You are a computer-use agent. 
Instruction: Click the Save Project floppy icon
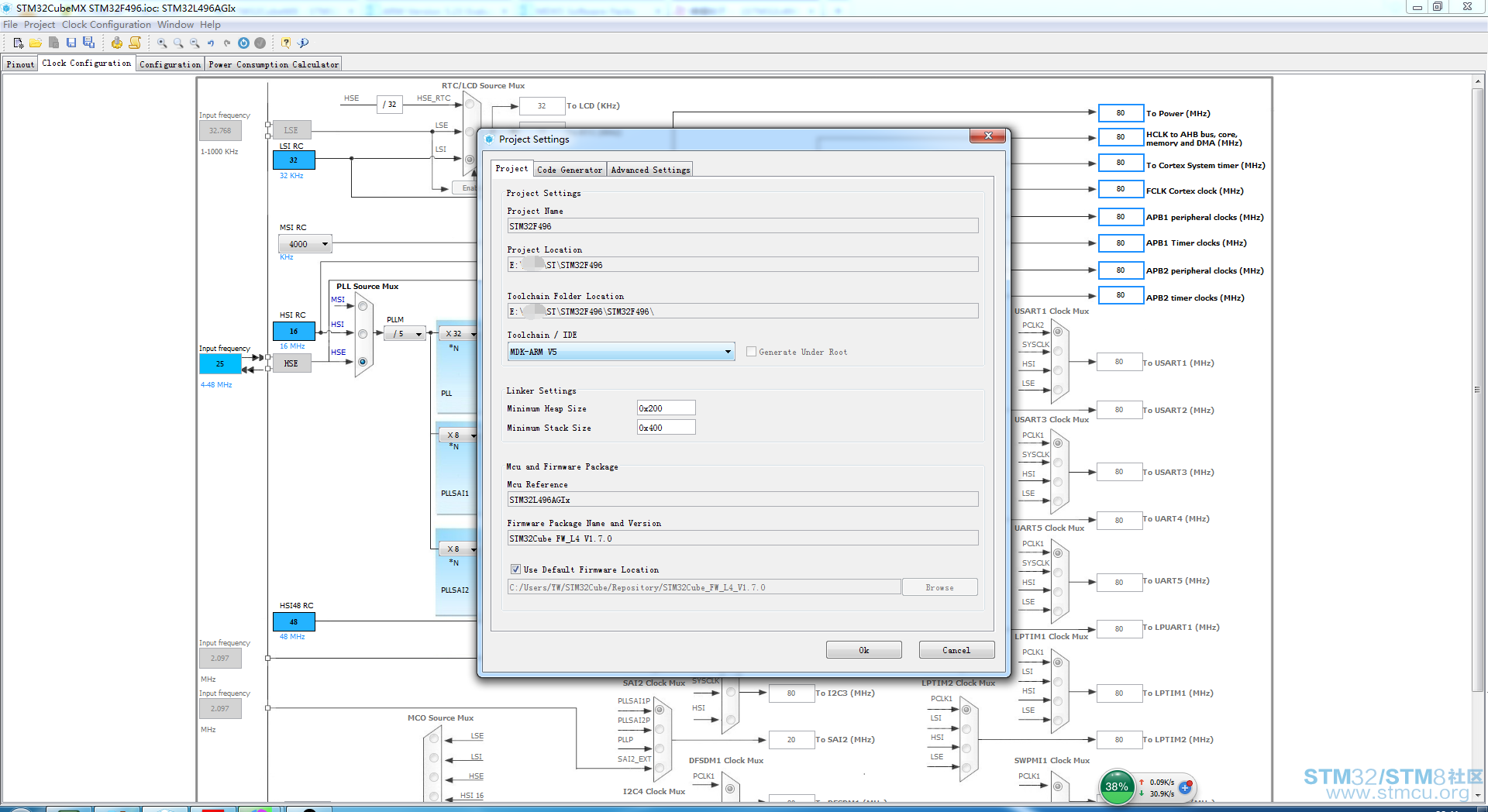(x=71, y=43)
